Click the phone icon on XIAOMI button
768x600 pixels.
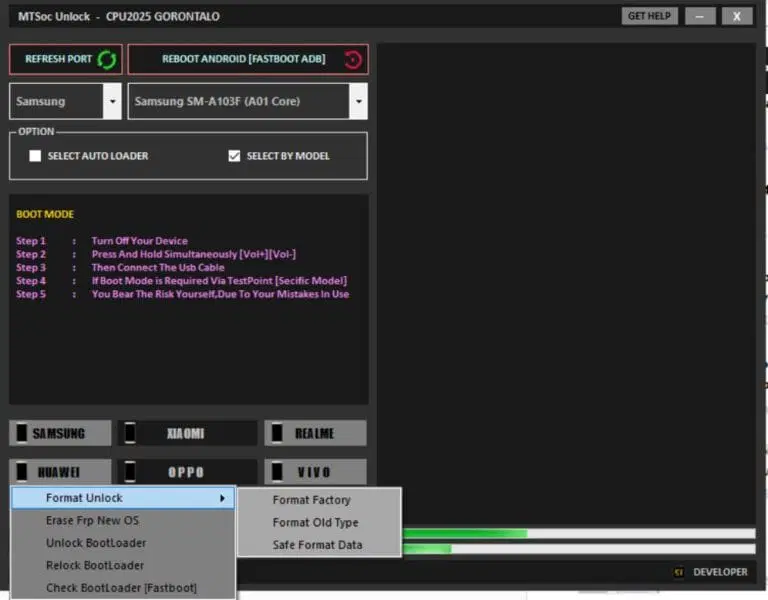[130, 433]
